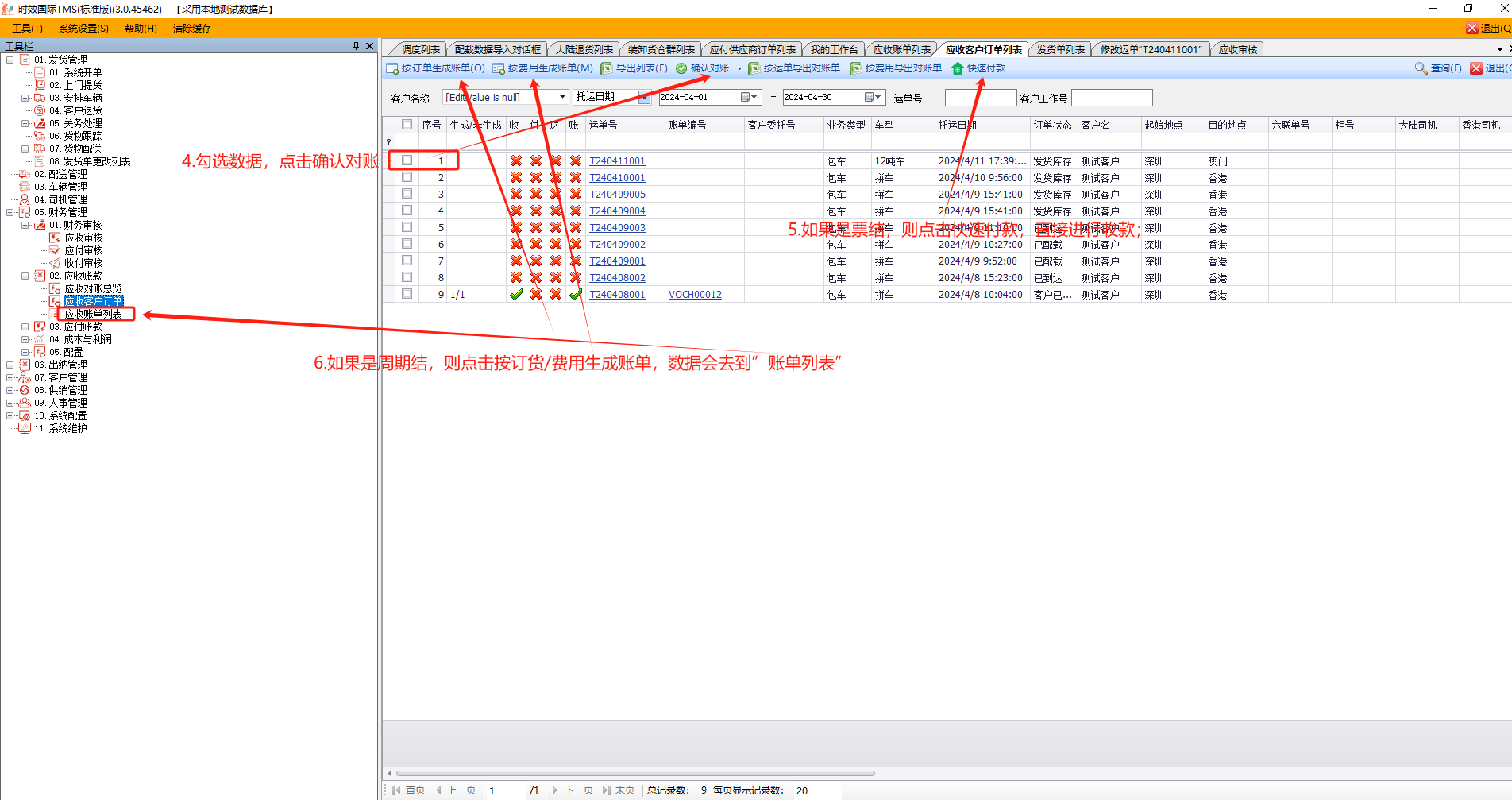This screenshot has width=1512, height=800.
Task: Click the 确认对账 green check icon
Action: 681,68
